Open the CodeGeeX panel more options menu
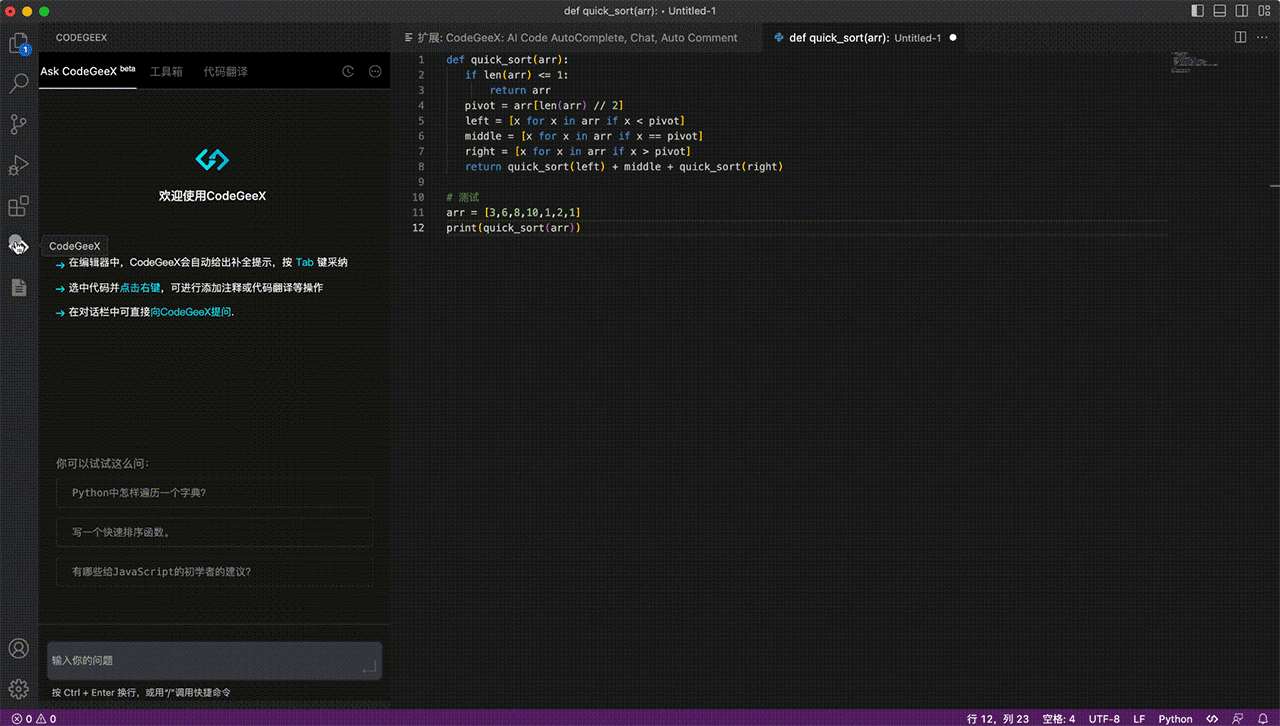This screenshot has width=1280, height=726. point(375,72)
